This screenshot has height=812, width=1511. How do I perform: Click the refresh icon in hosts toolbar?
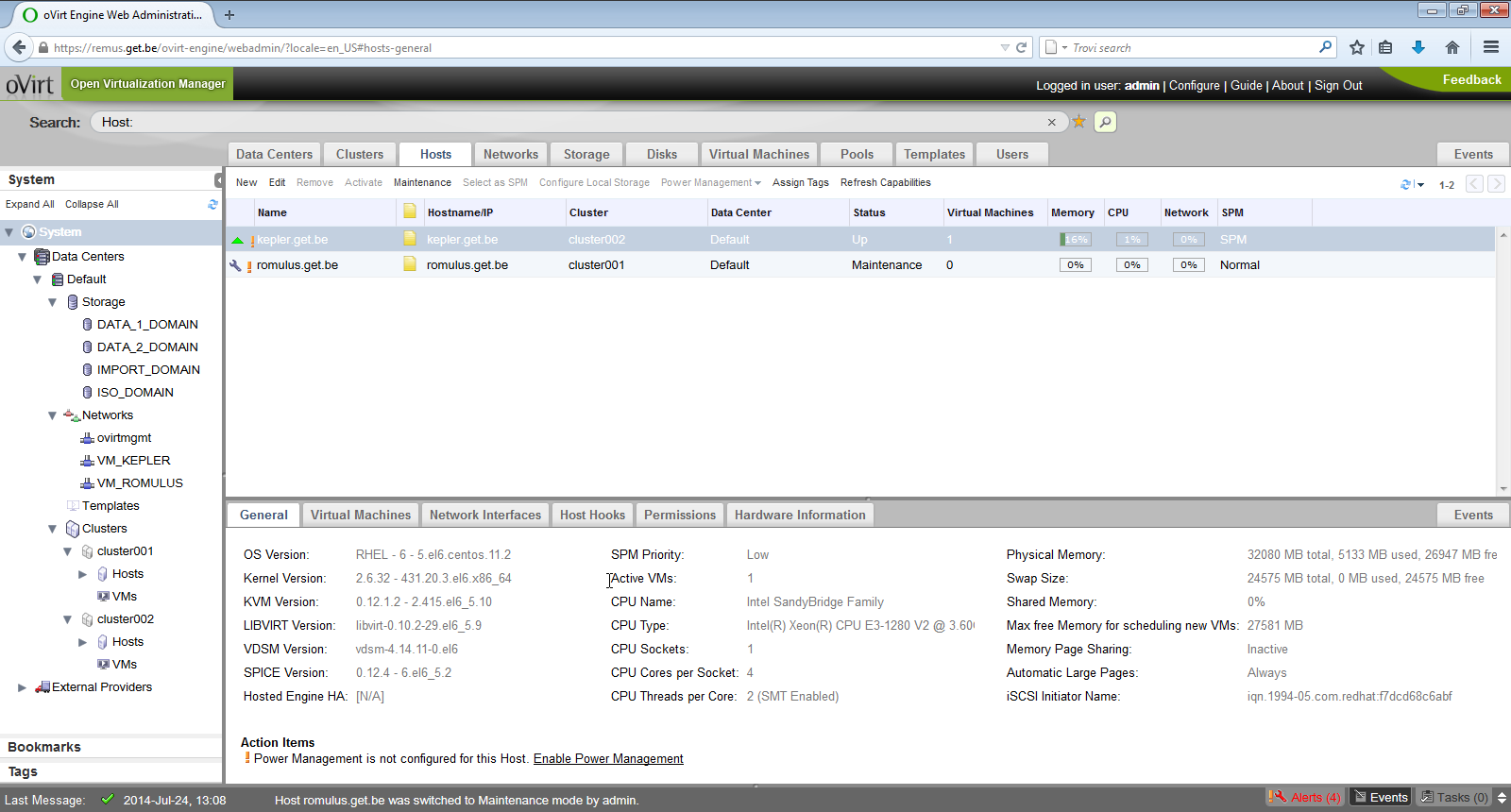[x=1406, y=184]
